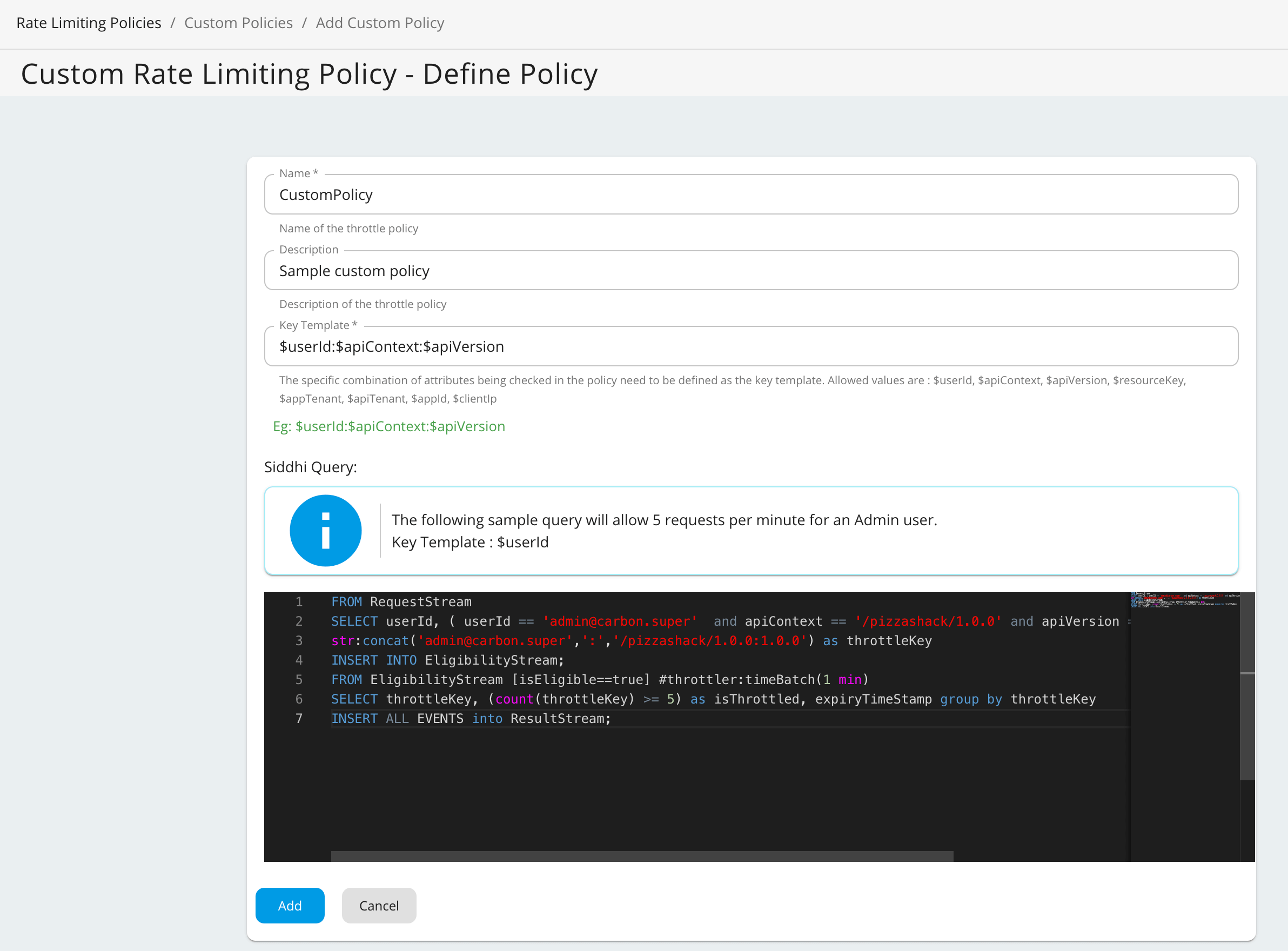Image resolution: width=1288 pixels, height=951 pixels.
Task: Click the Cancel button
Action: pos(379,906)
